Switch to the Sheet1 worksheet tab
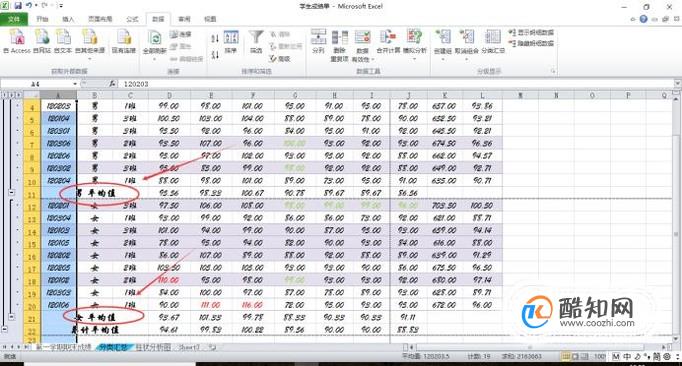The image size is (682, 366). 189,347
